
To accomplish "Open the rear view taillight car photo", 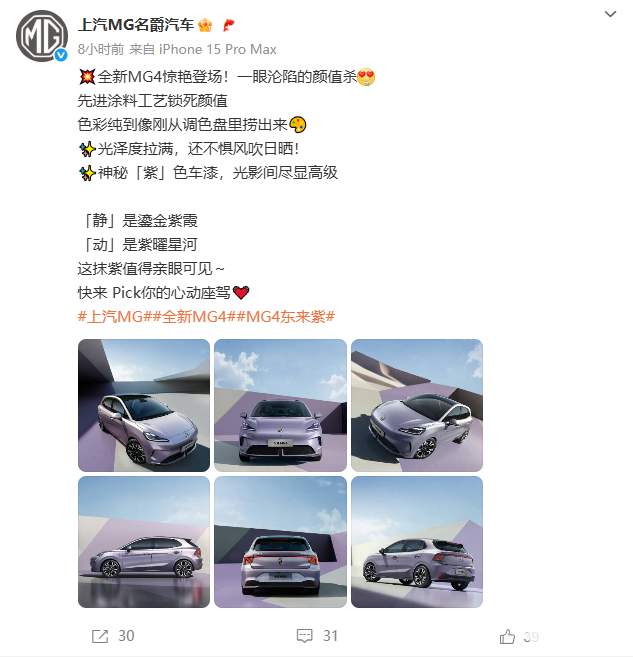I will pos(280,542).
